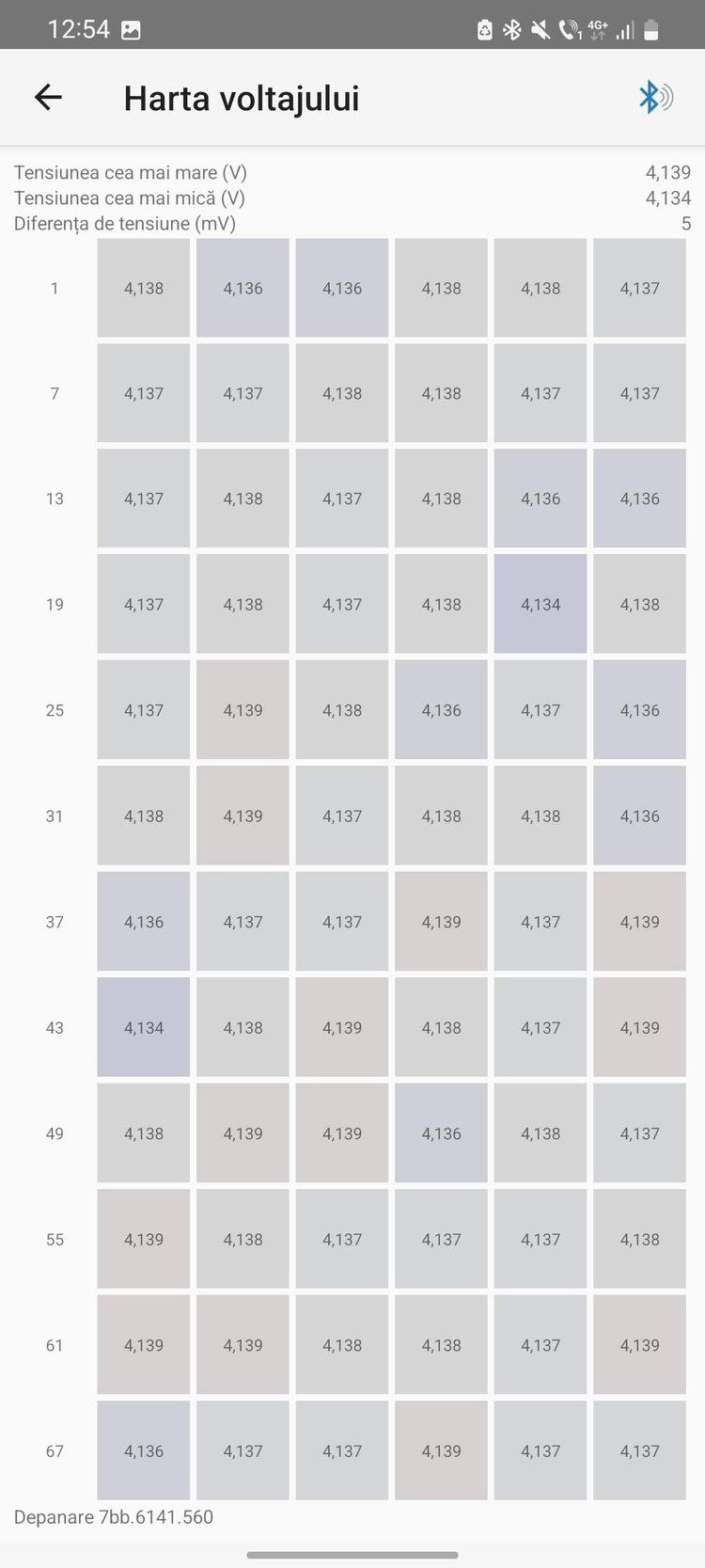Screen dimensions: 705x1568
Task: Tap the gallery notification icon in status bar
Action: 132,30
